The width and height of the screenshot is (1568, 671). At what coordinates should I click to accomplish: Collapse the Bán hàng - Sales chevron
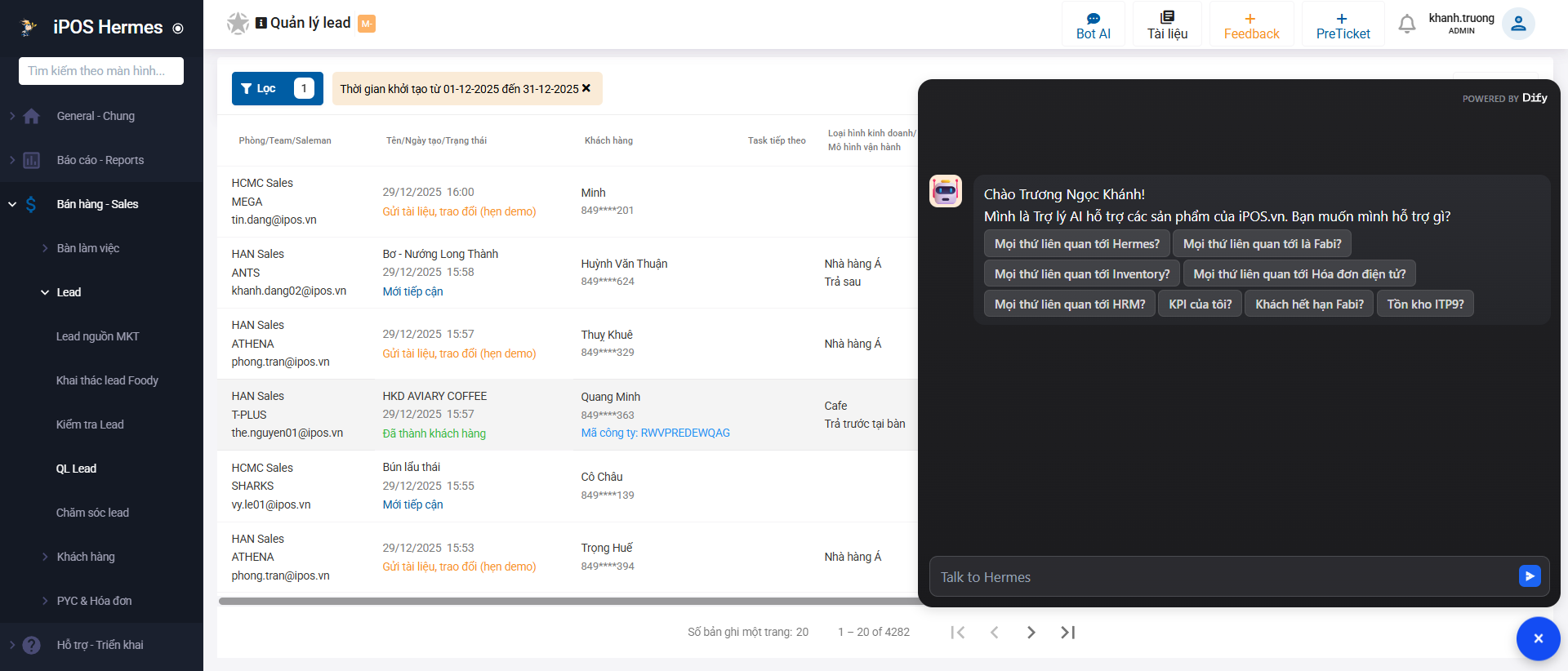(12, 204)
